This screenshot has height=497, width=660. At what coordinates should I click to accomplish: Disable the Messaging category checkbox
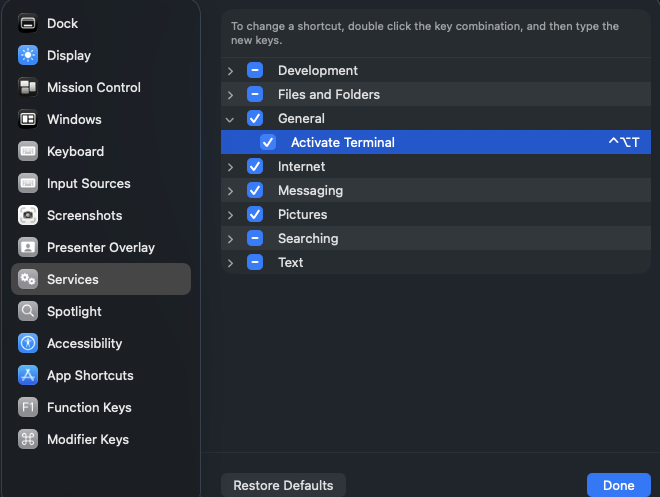tap(255, 190)
